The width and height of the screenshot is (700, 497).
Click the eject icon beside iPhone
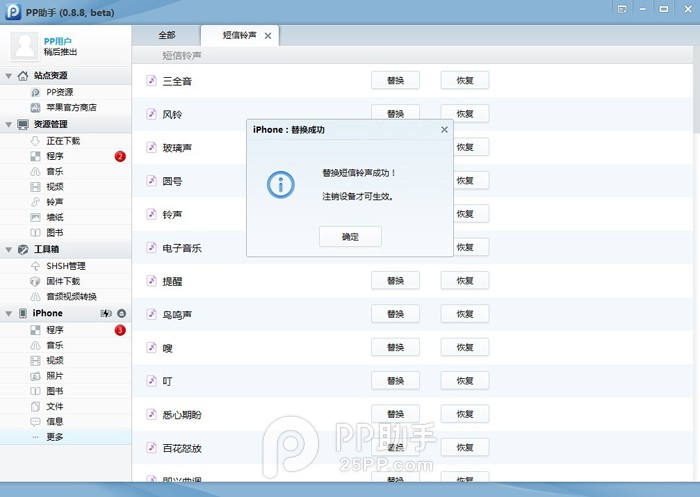(121, 314)
